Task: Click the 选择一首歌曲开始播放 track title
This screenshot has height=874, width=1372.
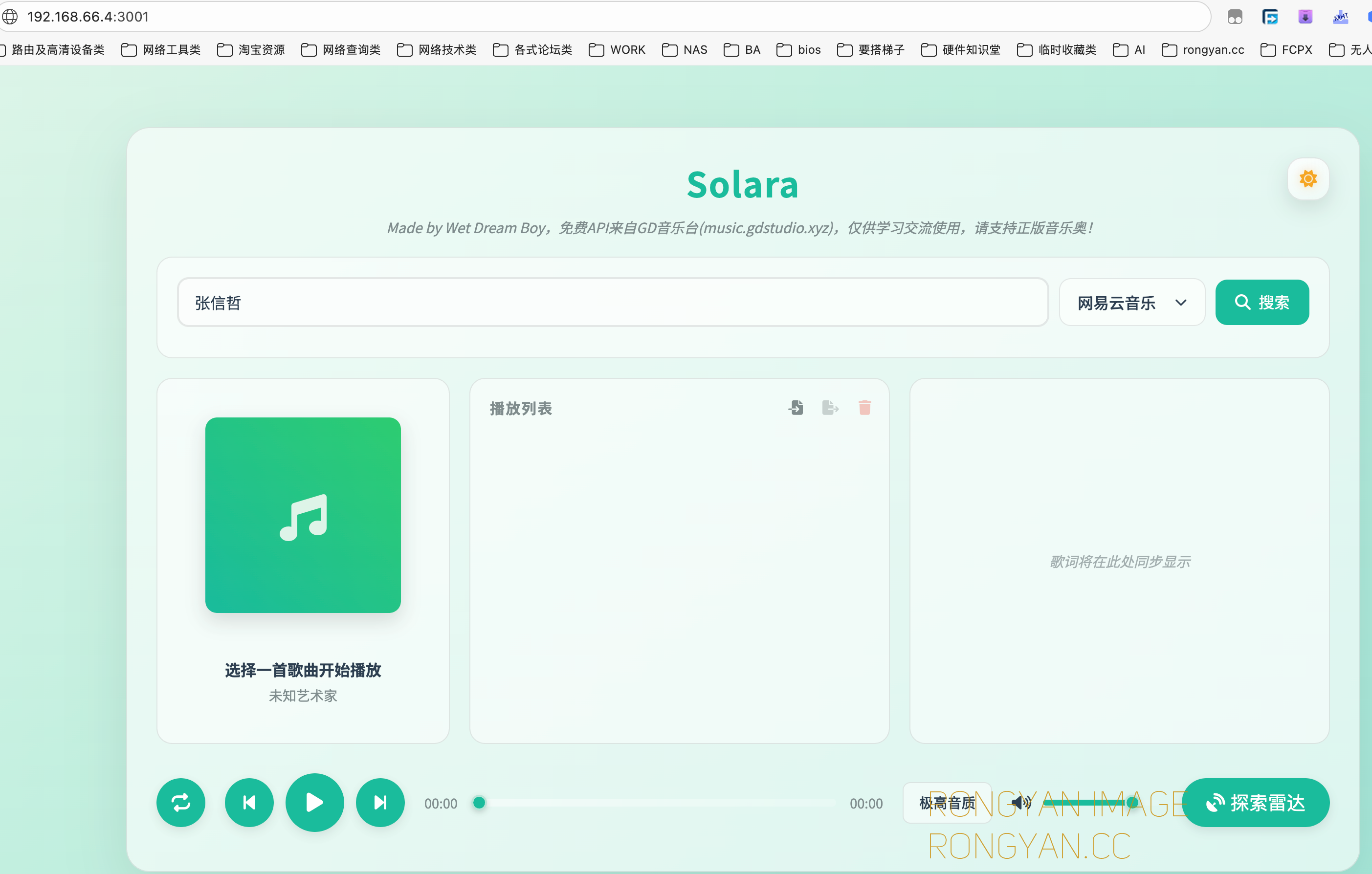Action: click(x=303, y=670)
